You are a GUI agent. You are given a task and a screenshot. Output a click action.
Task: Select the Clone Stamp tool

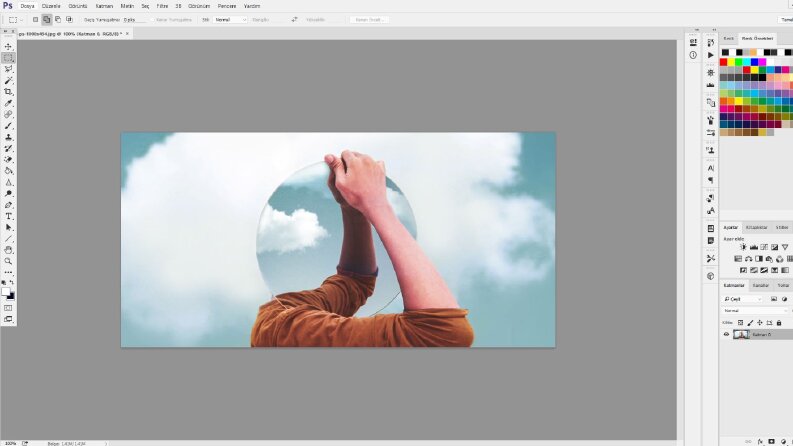(8, 137)
